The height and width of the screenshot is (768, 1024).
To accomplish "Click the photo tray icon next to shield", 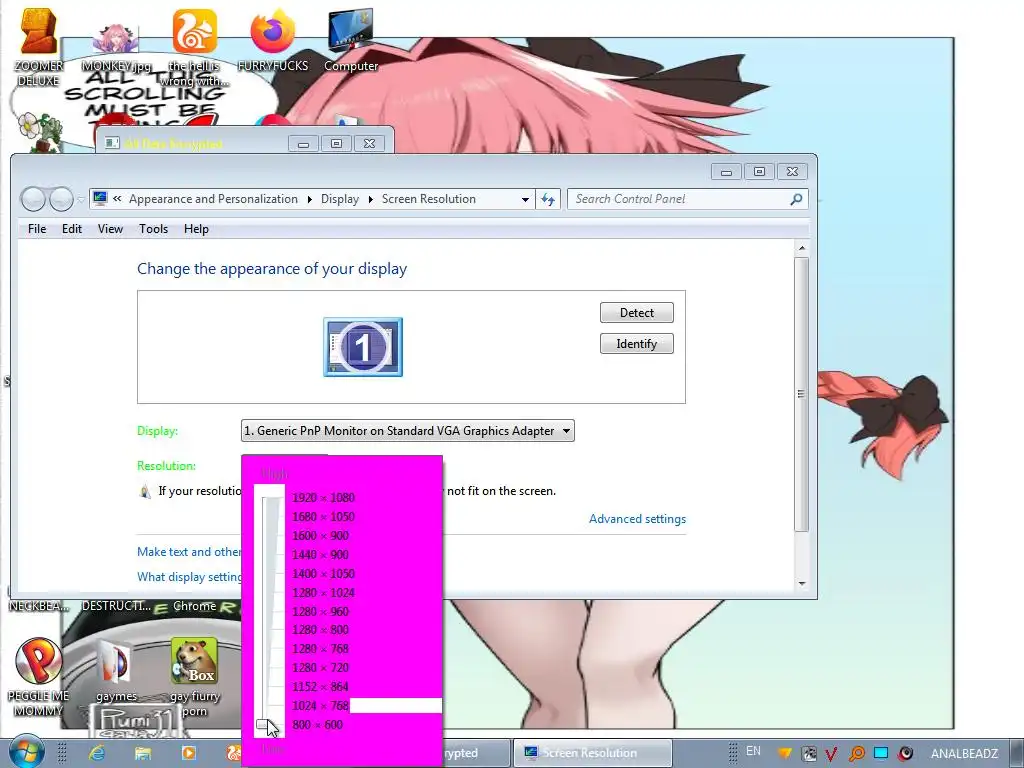I will click(x=808, y=754).
